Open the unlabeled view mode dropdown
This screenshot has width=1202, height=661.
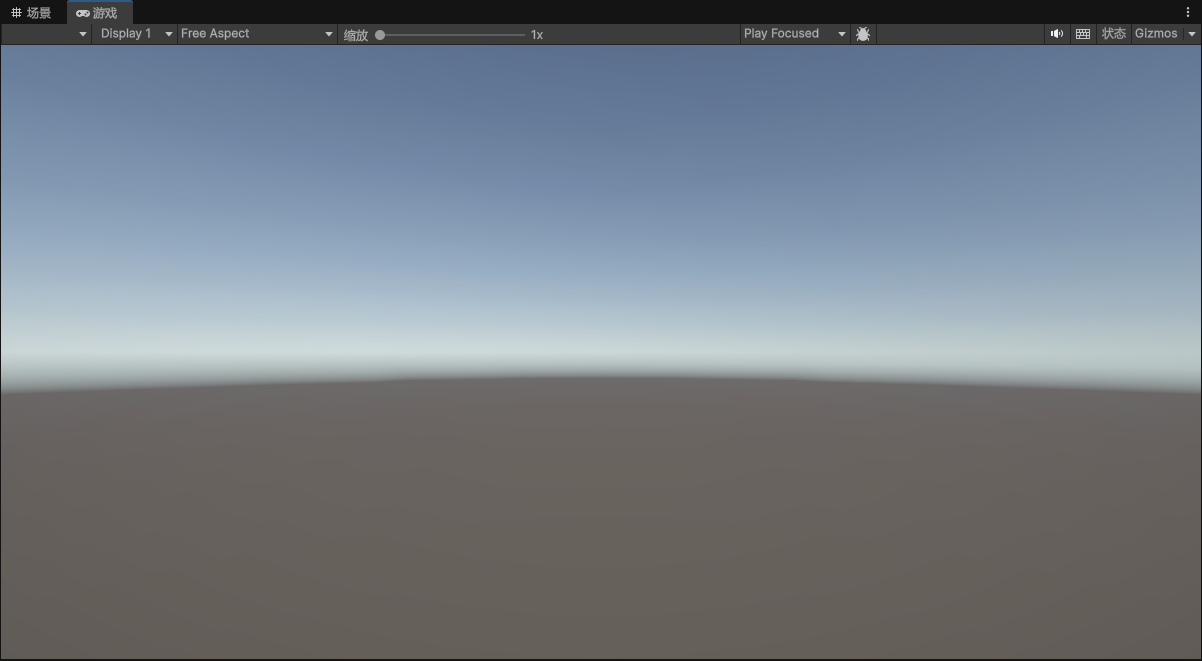[46, 34]
